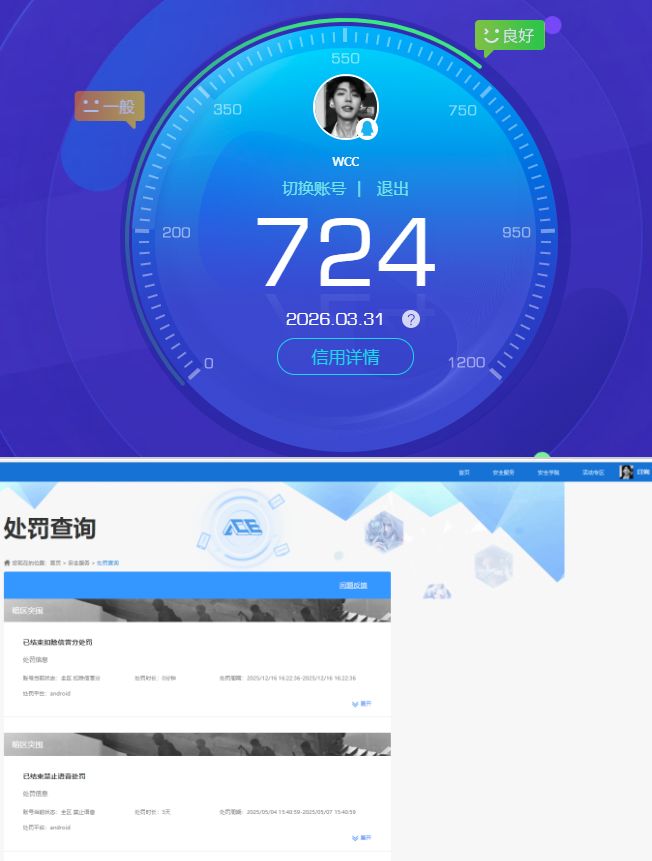This screenshot has width=652, height=861.
Task: Click the question mark help icon beside the date
Action: click(411, 319)
